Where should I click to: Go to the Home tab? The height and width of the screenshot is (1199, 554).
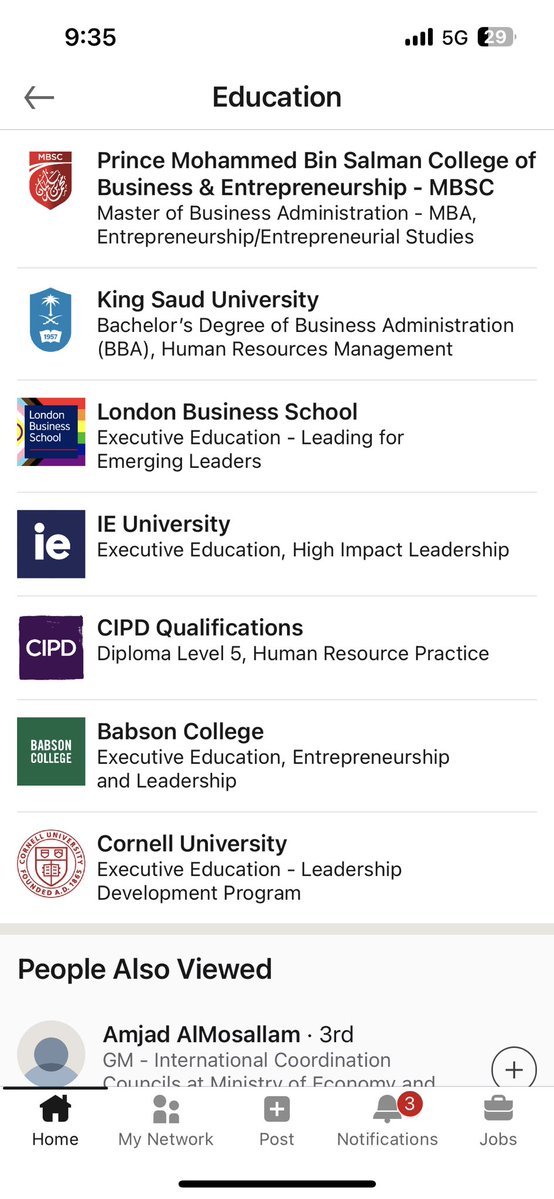point(55,1120)
